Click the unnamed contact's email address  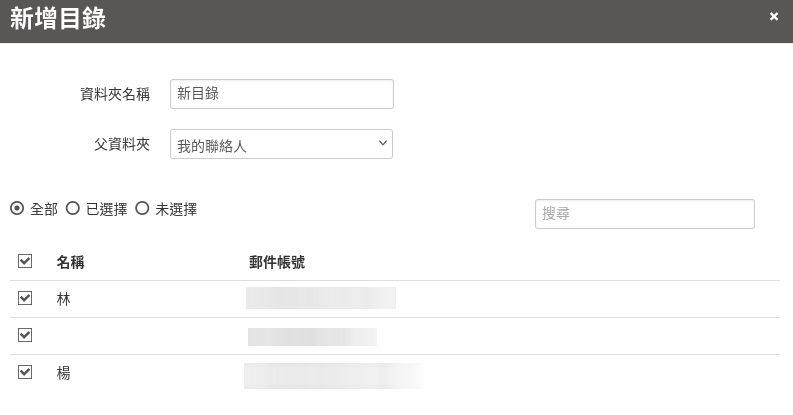click(312, 336)
